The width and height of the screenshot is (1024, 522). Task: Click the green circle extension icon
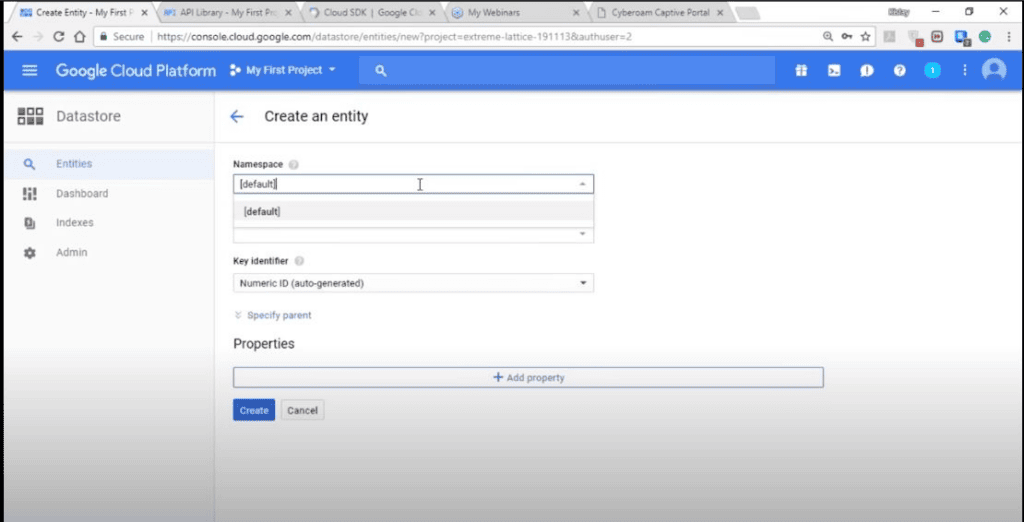click(x=985, y=37)
